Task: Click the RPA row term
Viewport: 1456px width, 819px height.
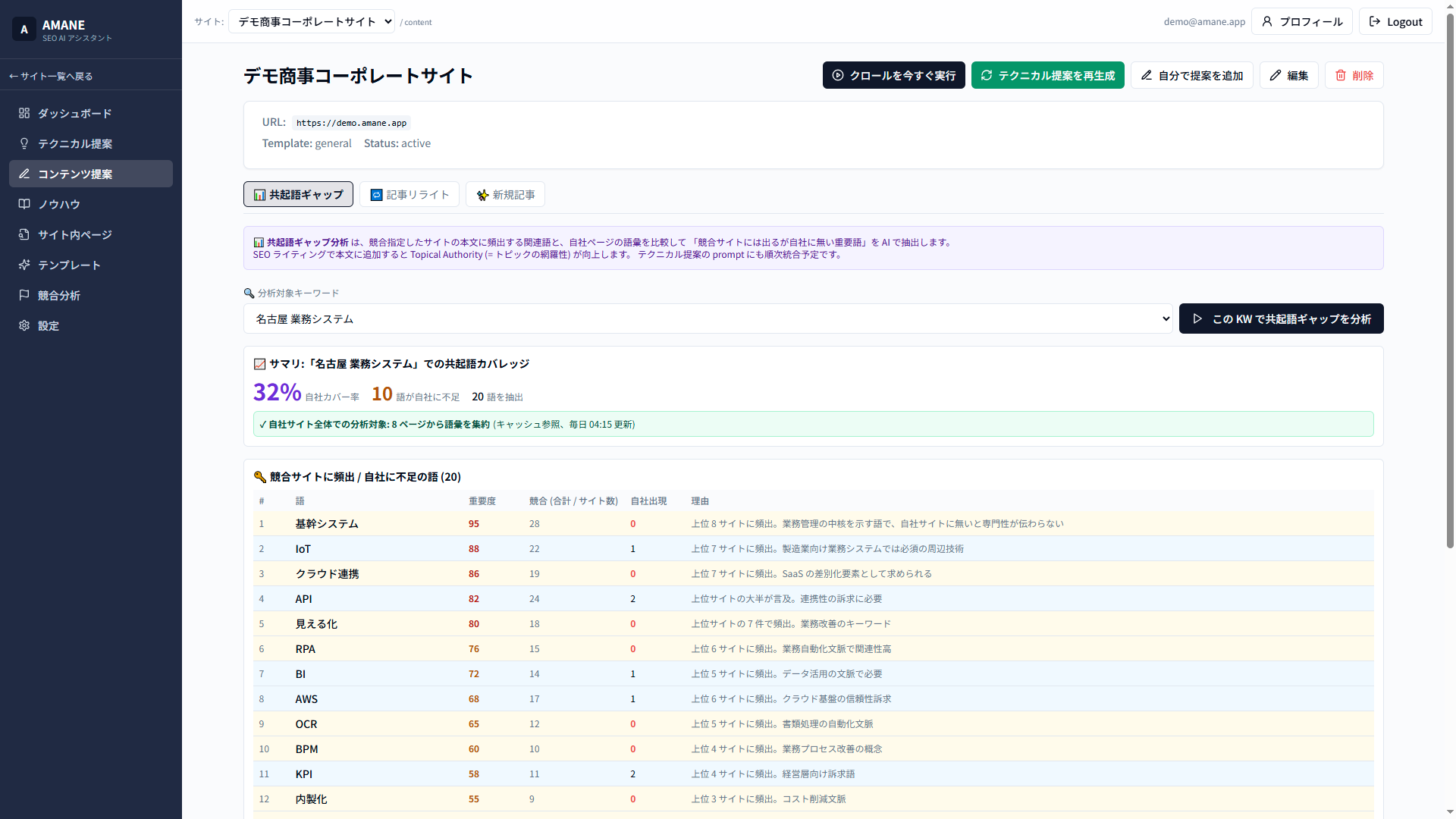Action: (306, 649)
